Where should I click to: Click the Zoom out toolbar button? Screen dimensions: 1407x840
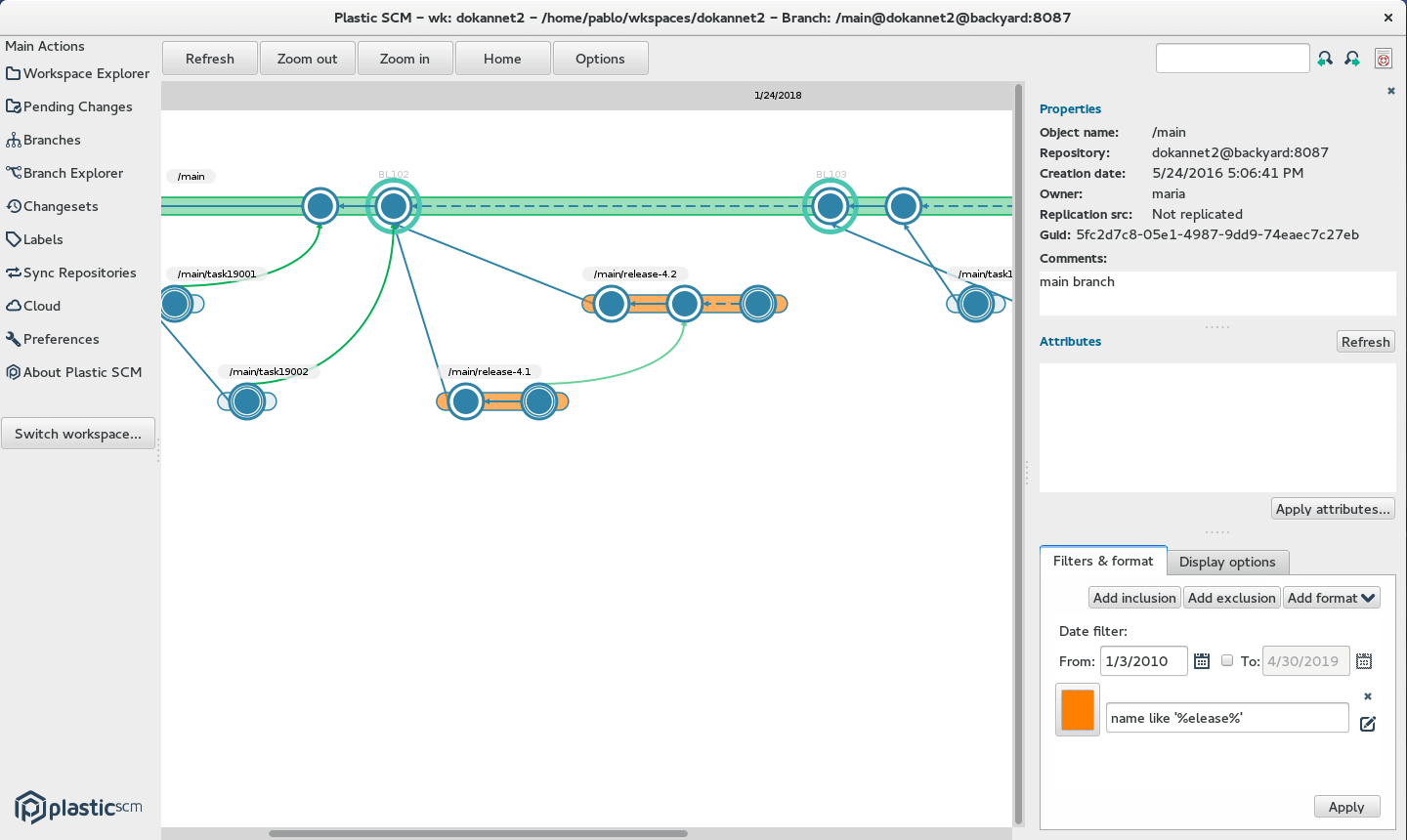click(308, 59)
